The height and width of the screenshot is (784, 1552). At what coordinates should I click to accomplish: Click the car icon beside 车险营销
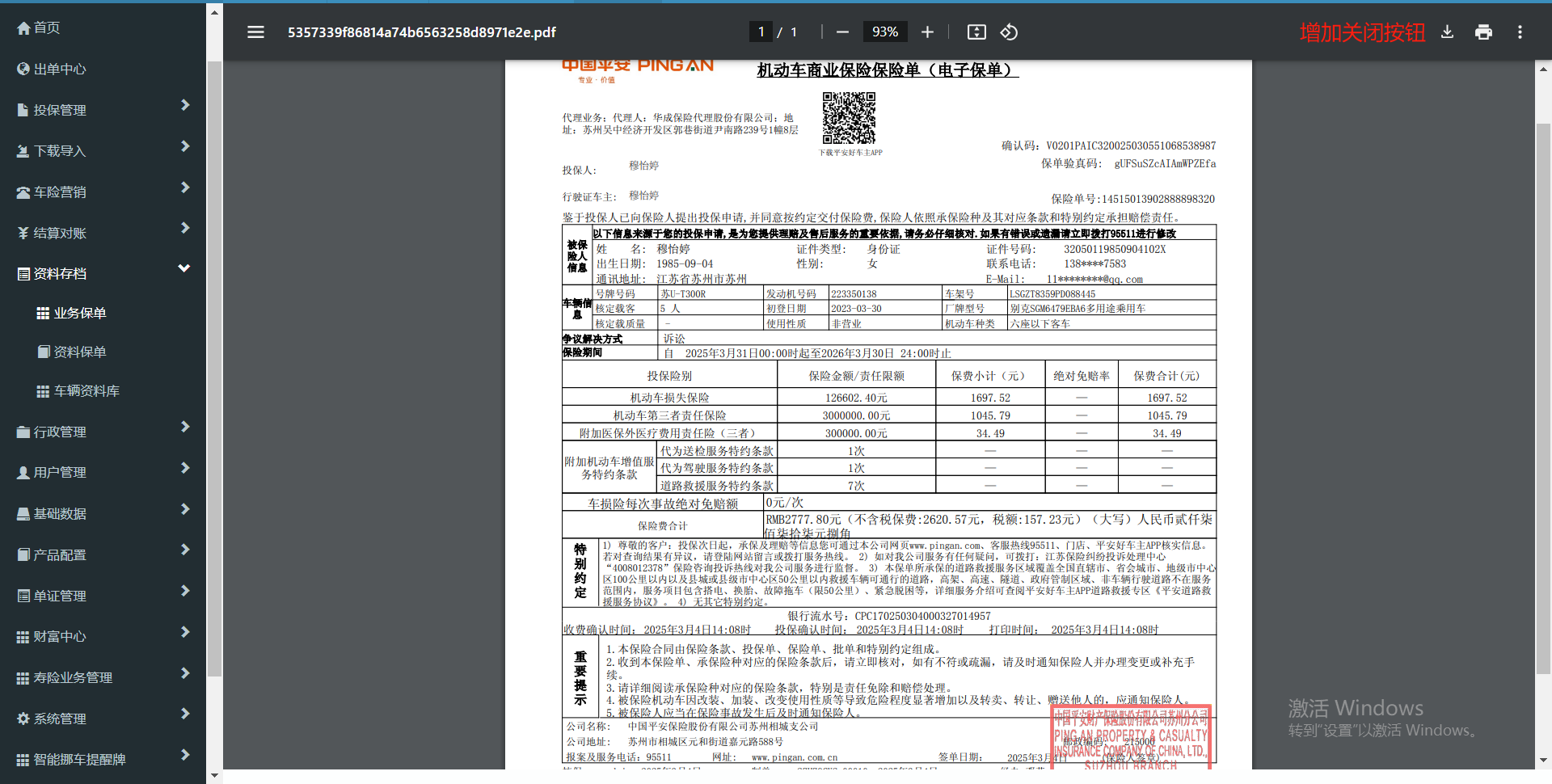(x=23, y=192)
